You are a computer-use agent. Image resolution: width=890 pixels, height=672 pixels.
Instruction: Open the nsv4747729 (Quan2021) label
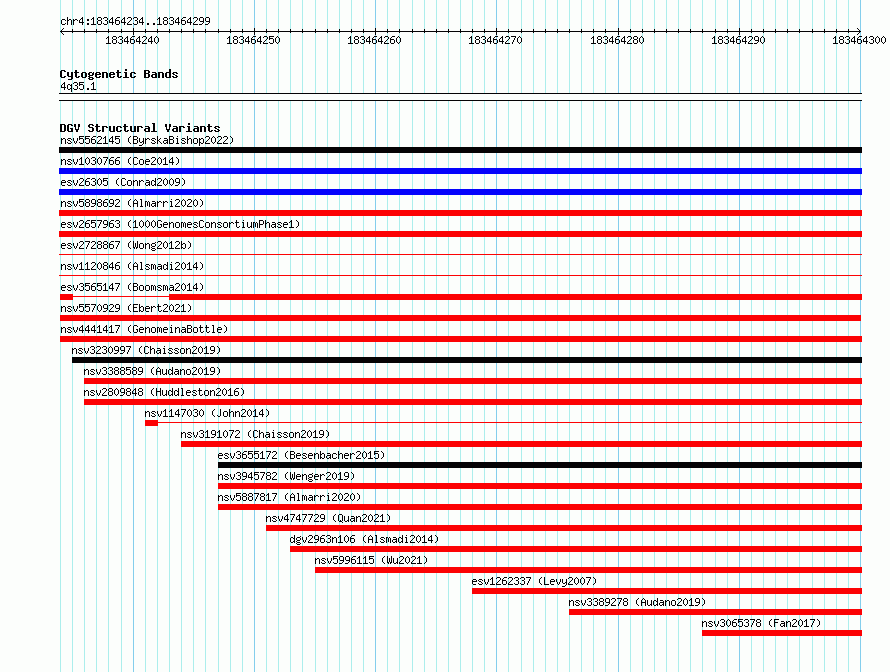click(x=328, y=518)
